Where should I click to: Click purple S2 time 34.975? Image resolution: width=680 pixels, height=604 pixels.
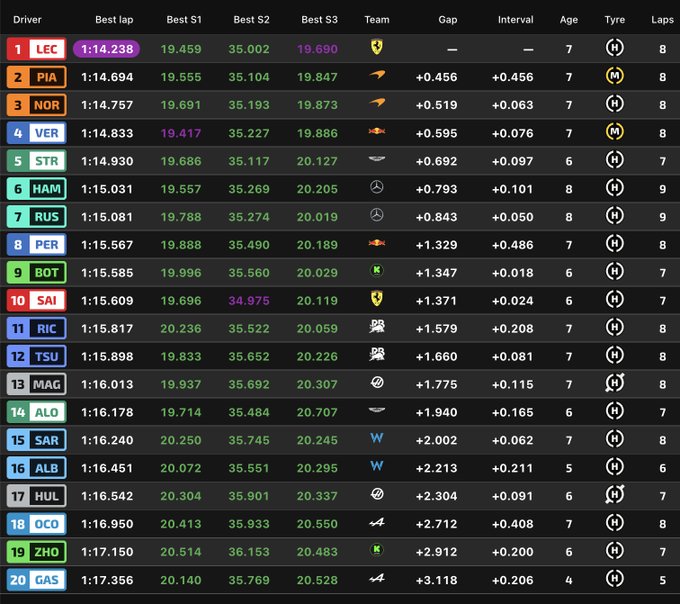pyautogui.click(x=249, y=300)
